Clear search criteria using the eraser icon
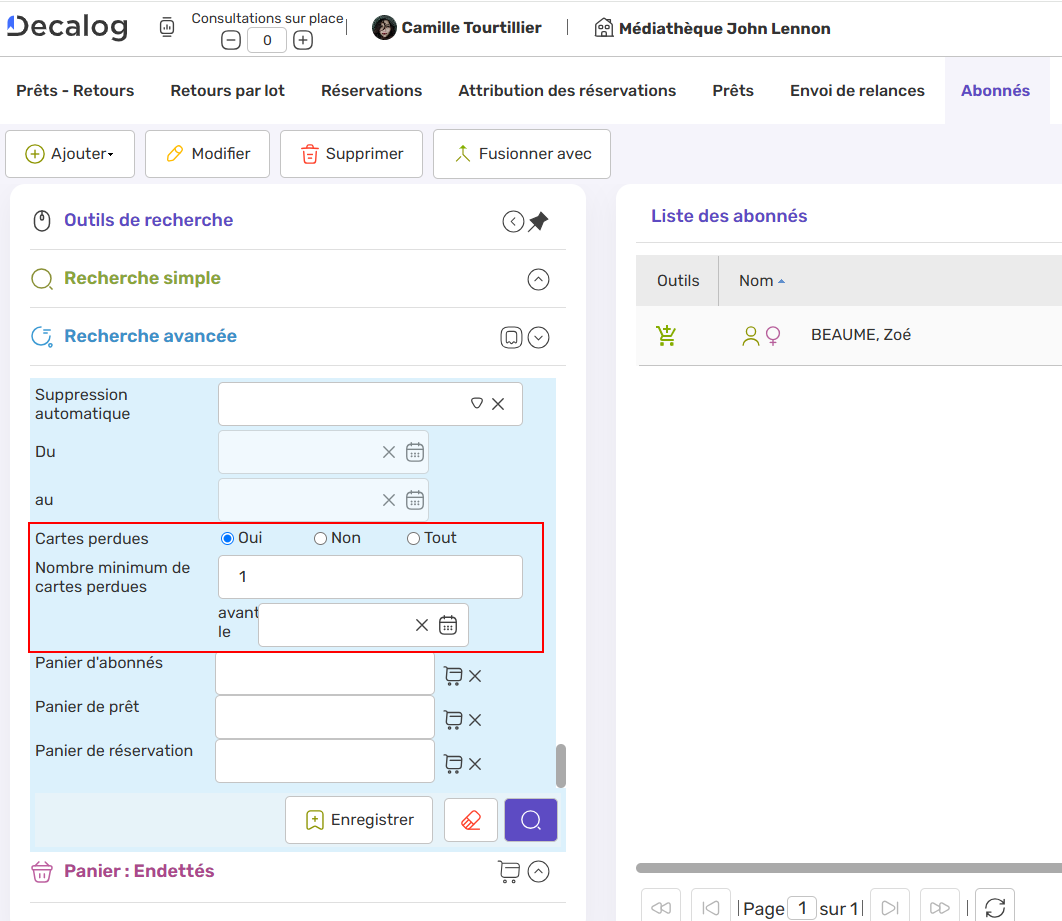Screen dimensions: 1062x921 [470, 819]
